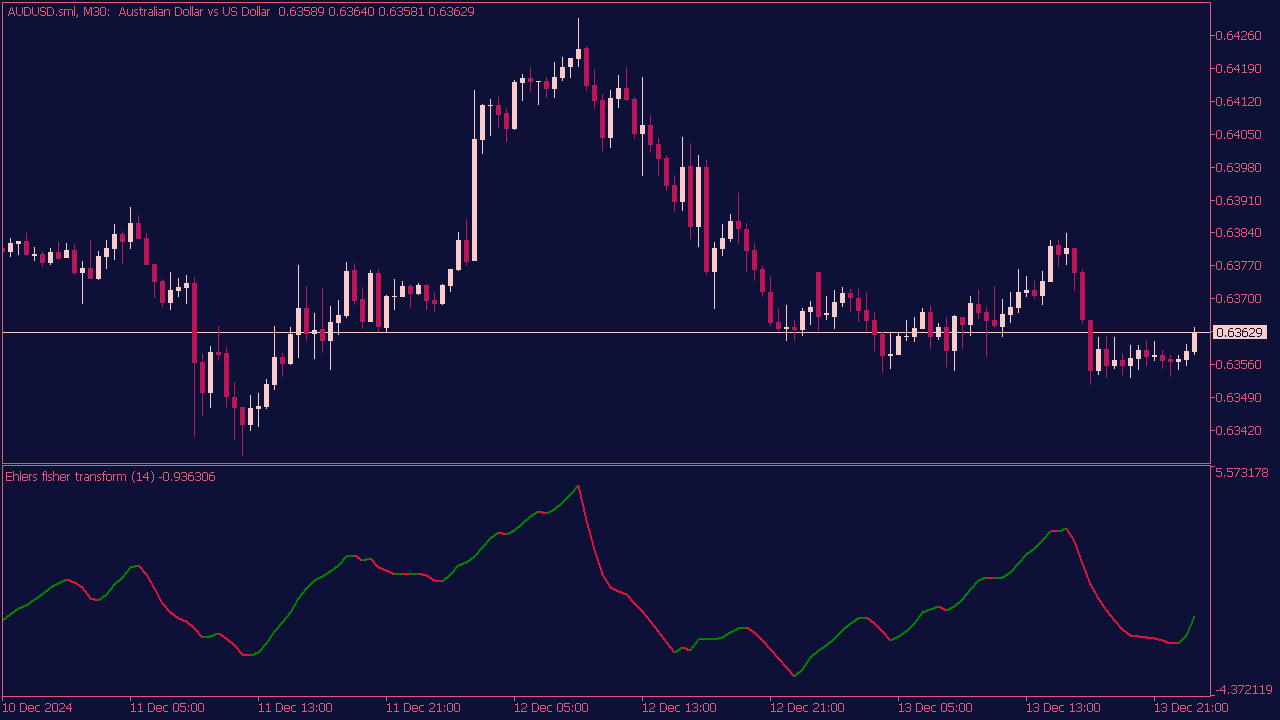This screenshot has width=1280, height=720.
Task: Click the 12 Dec 13:00 time label
Action: 679,708
